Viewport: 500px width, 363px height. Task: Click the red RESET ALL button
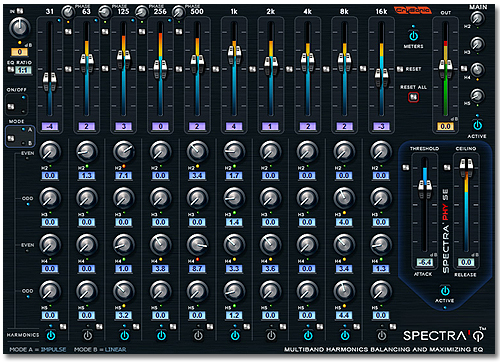pos(413,97)
